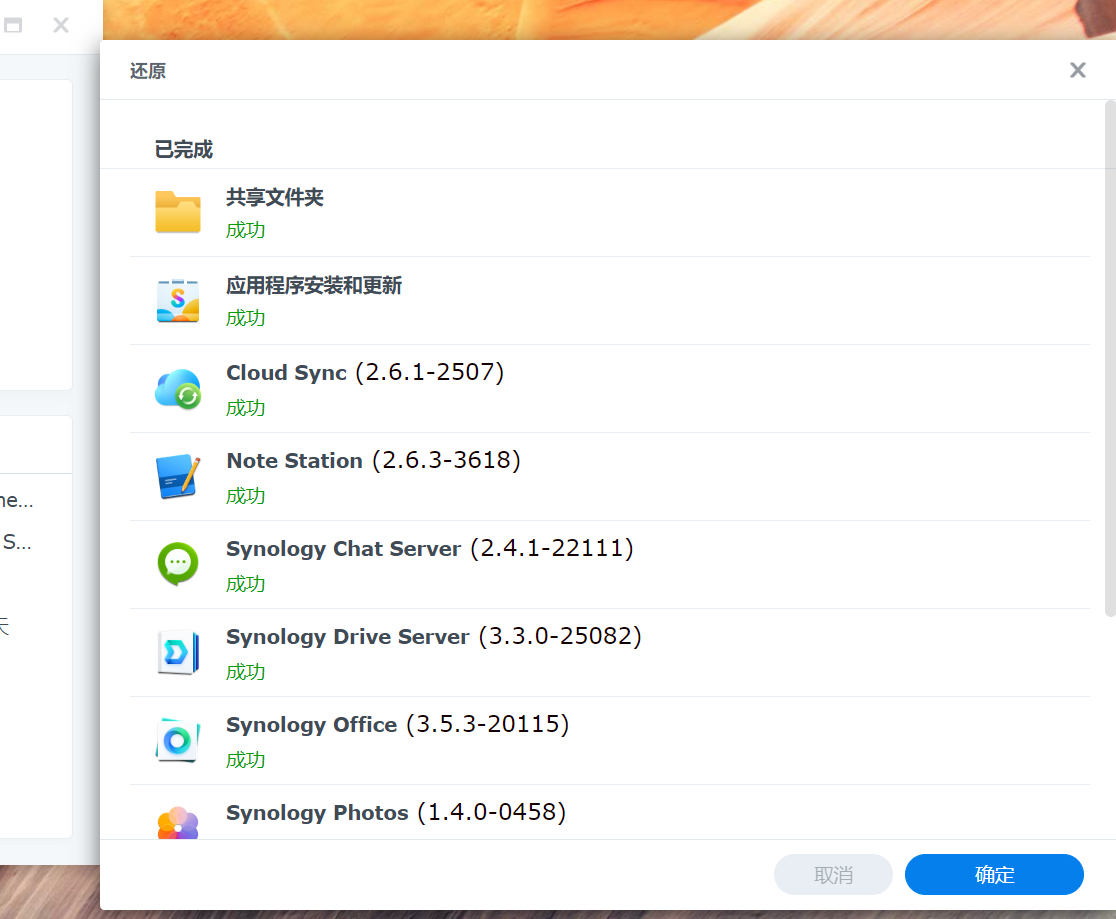This screenshot has height=919, width=1116.
Task: Click the Synology Photos icon
Action: coord(178,823)
